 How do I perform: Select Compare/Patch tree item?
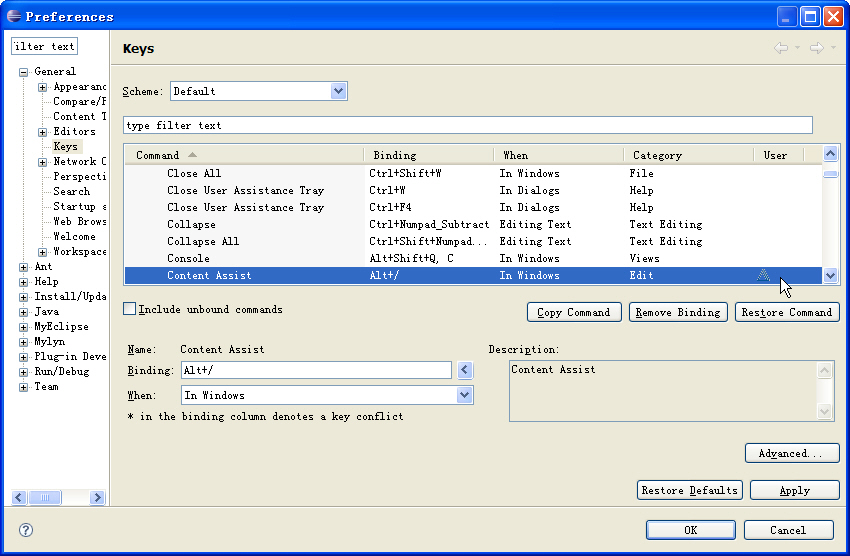pyautogui.click(x=79, y=101)
